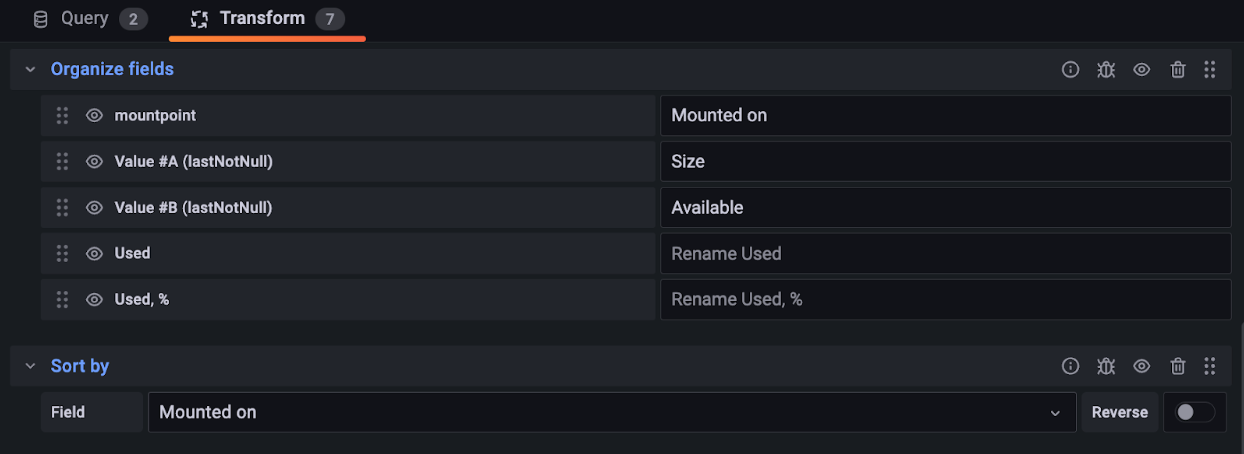Collapse the Sort by section
This screenshot has height=454, width=1244.
[x=30, y=366]
